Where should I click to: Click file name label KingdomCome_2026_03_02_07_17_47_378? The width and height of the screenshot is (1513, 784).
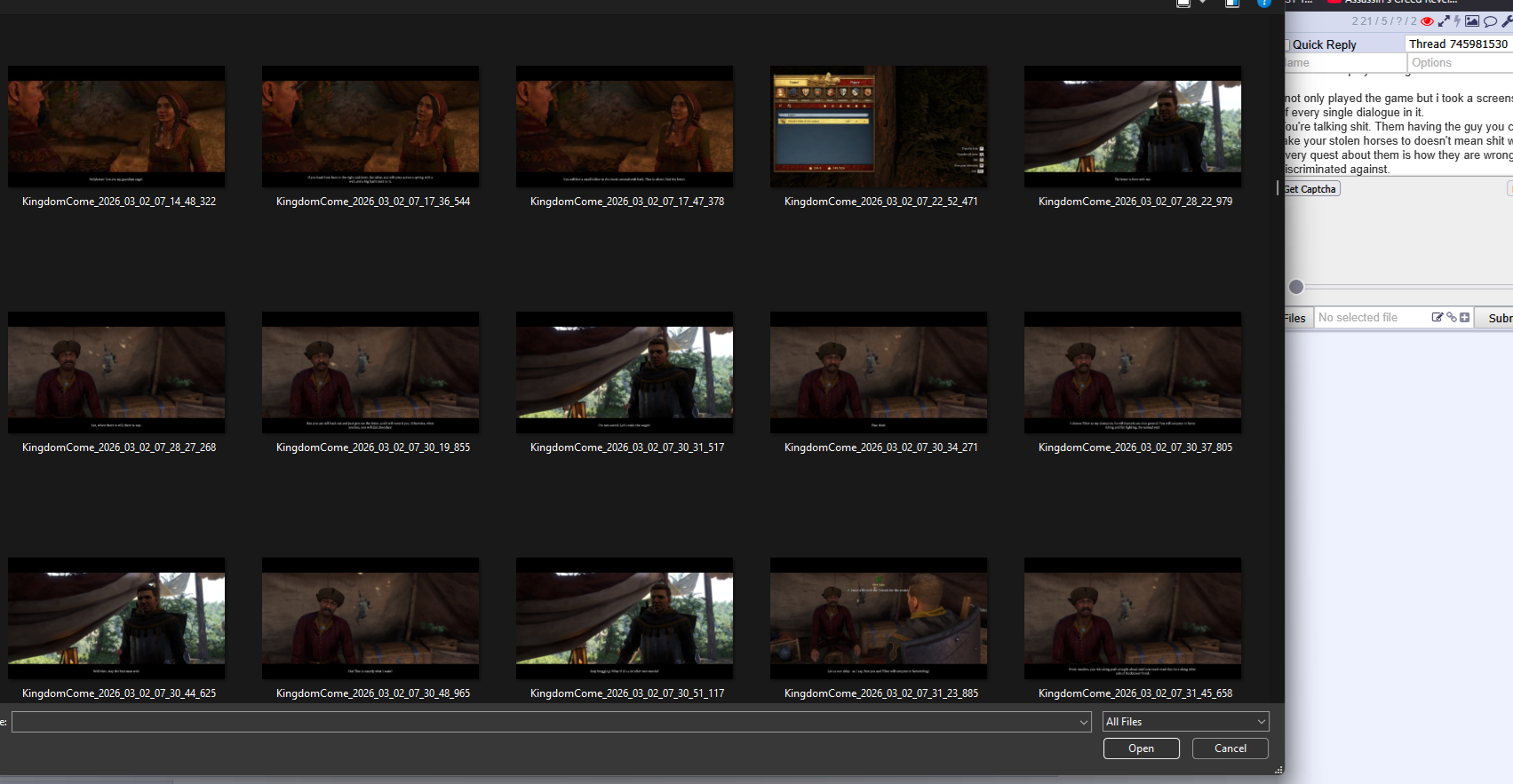click(x=627, y=202)
